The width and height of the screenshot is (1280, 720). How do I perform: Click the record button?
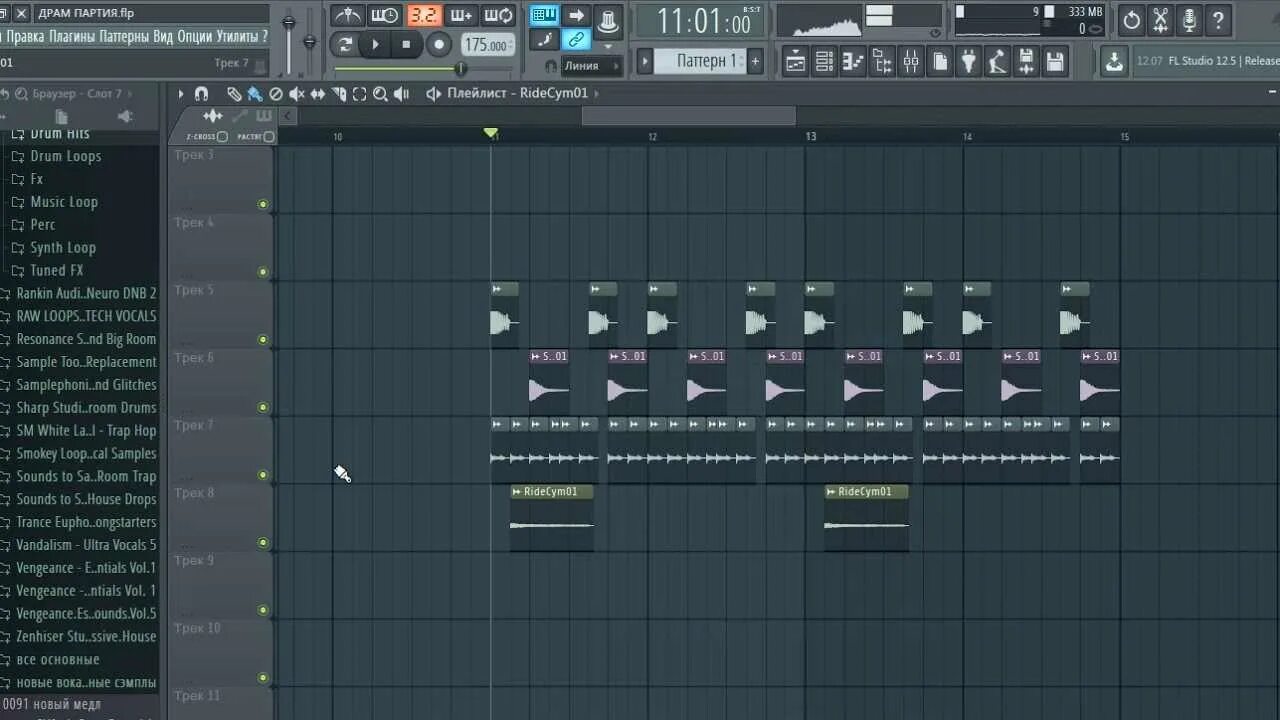point(439,44)
